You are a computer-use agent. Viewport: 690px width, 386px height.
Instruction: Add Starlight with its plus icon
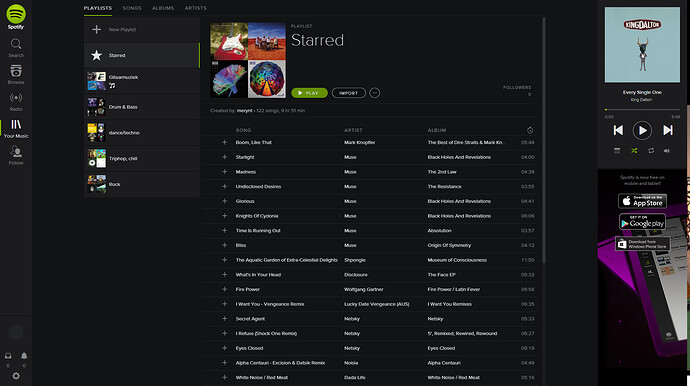(x=224, y=157)
